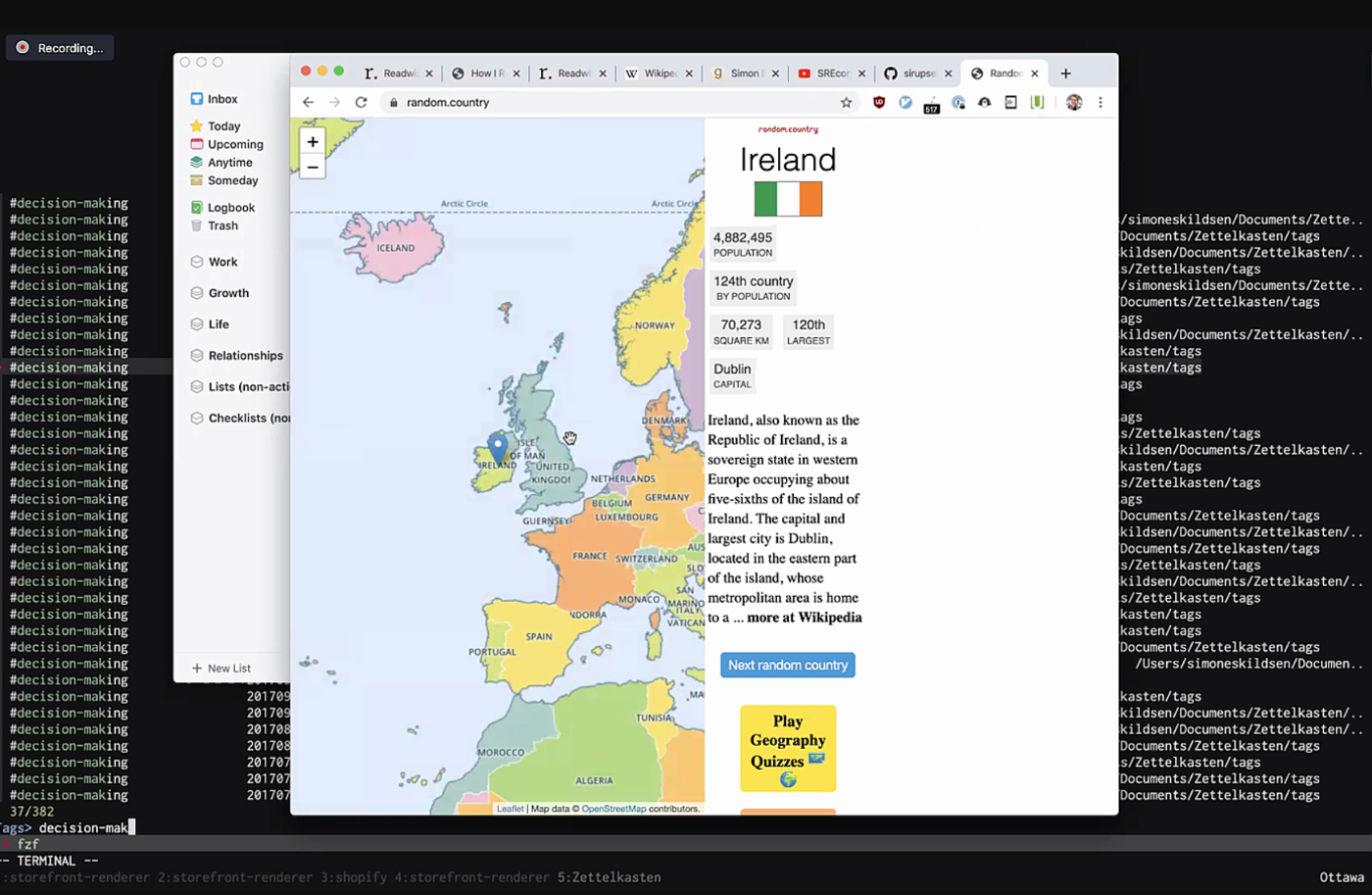Open the Chrome three-dot menu
Image resolution: width=1372 pixels, height=895 pixels.
(x=1101, y=102)
